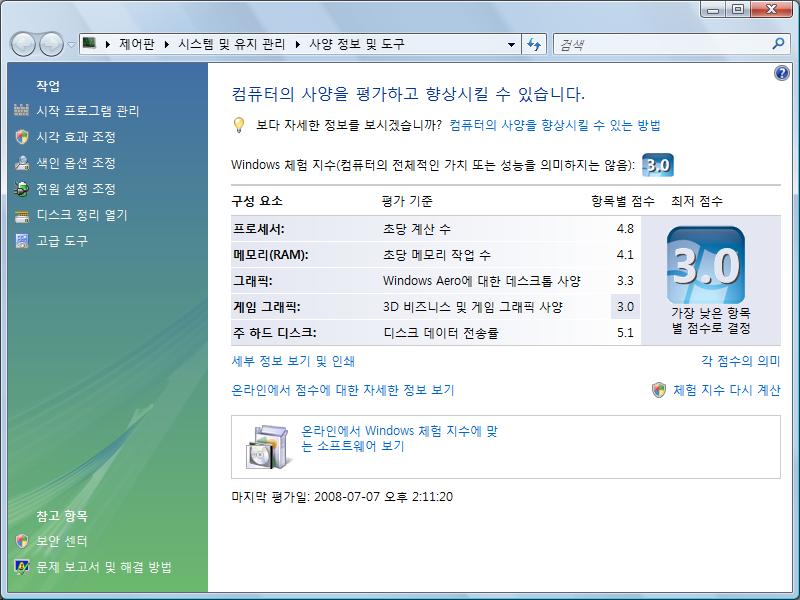Image resolution: width=800 pixels, height=600 pixels.
Task: Open 고급 도구 task link
Action: 62,241
